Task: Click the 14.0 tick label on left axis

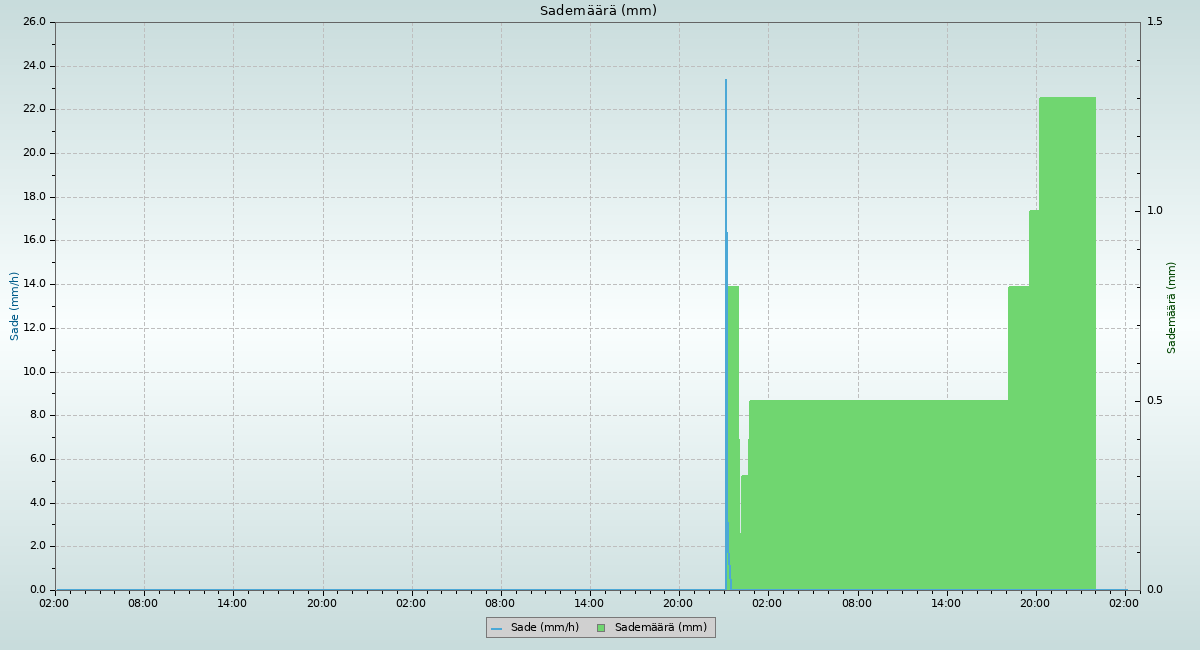Action: pyautogui.click(x=34, y=284)
